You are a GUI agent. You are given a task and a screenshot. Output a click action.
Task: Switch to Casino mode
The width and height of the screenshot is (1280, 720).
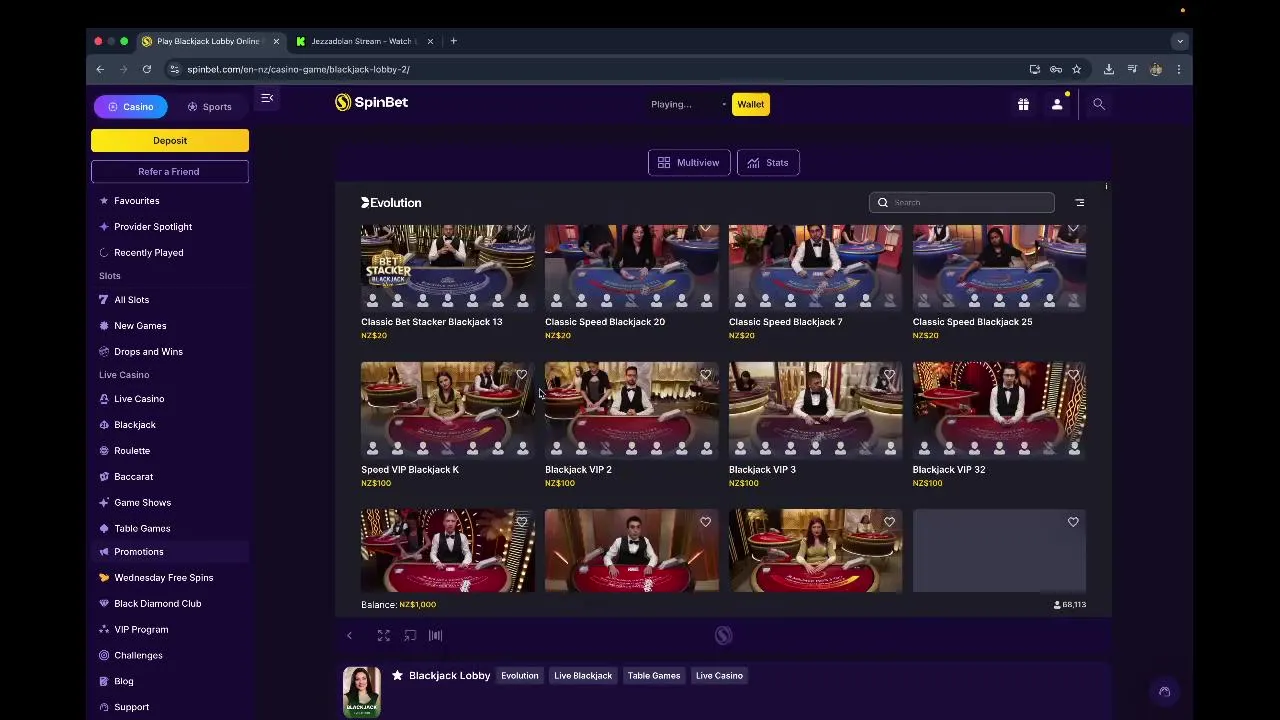pyautogui.click(x=131, y=107)
